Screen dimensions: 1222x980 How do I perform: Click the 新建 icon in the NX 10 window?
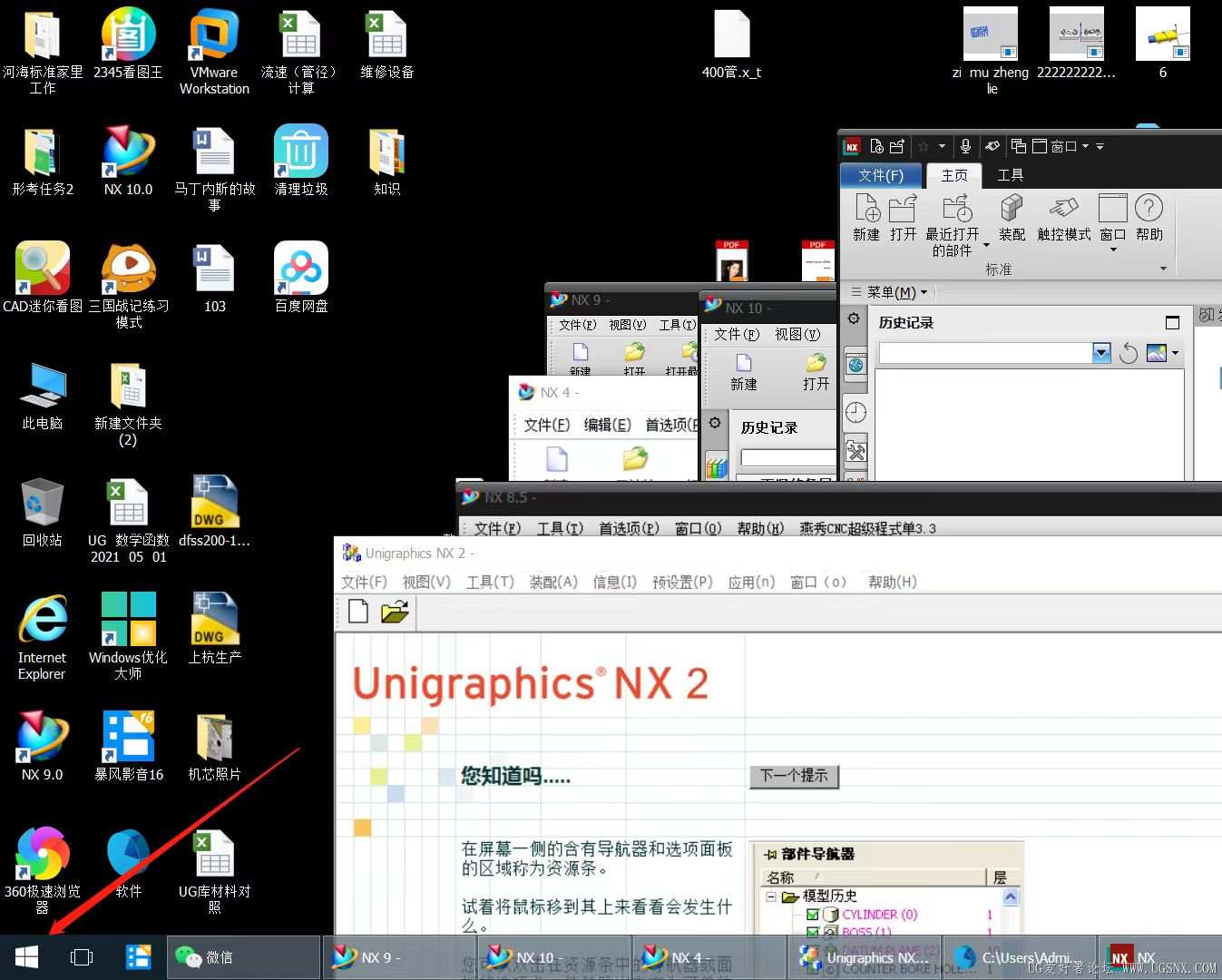(x=744, y=363)
